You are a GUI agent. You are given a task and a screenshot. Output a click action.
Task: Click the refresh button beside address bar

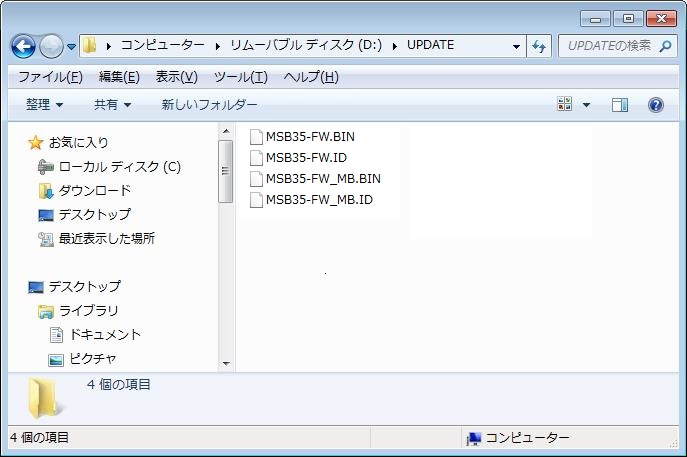[541, 46]
